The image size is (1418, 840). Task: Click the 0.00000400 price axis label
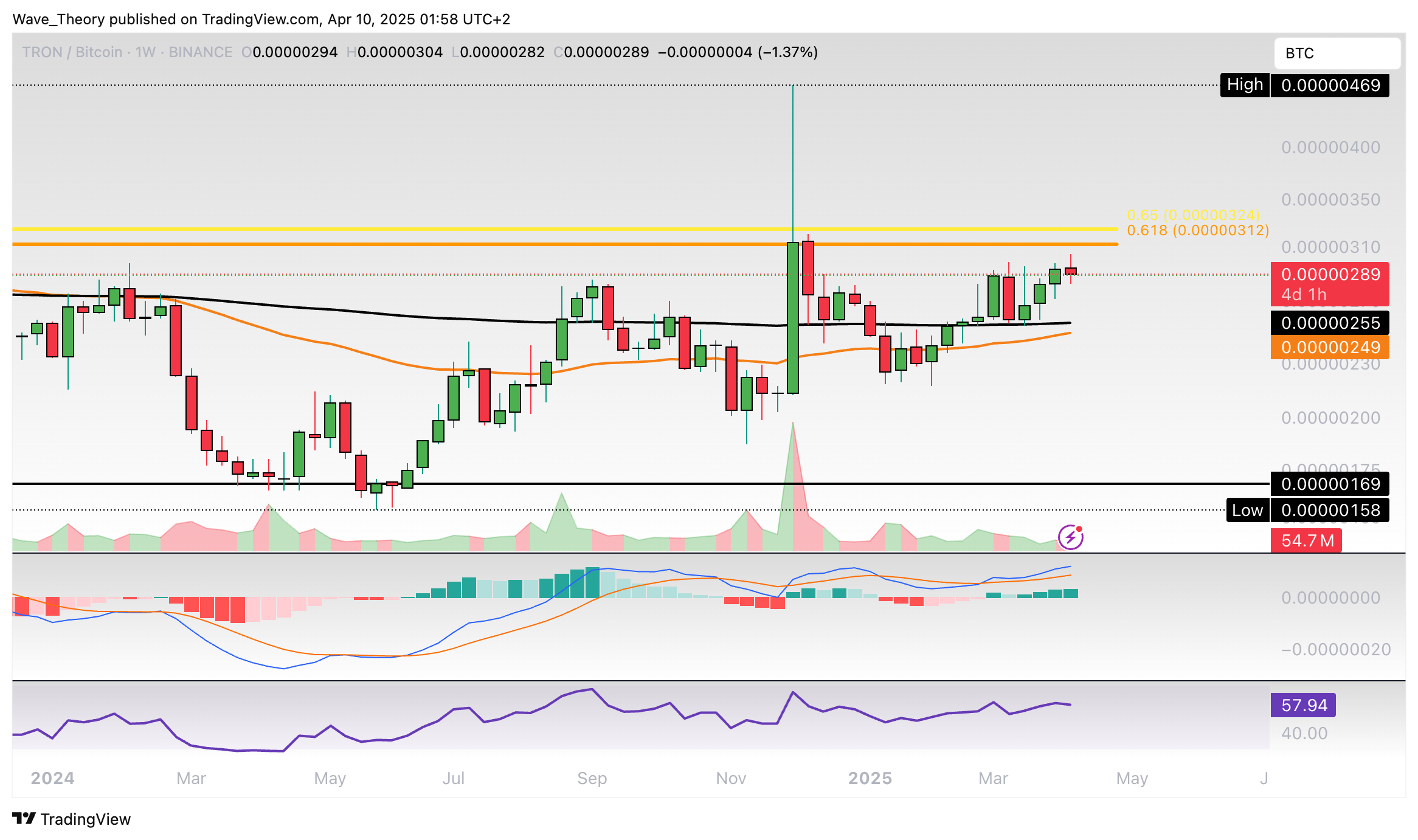(x=1330, y=147)
